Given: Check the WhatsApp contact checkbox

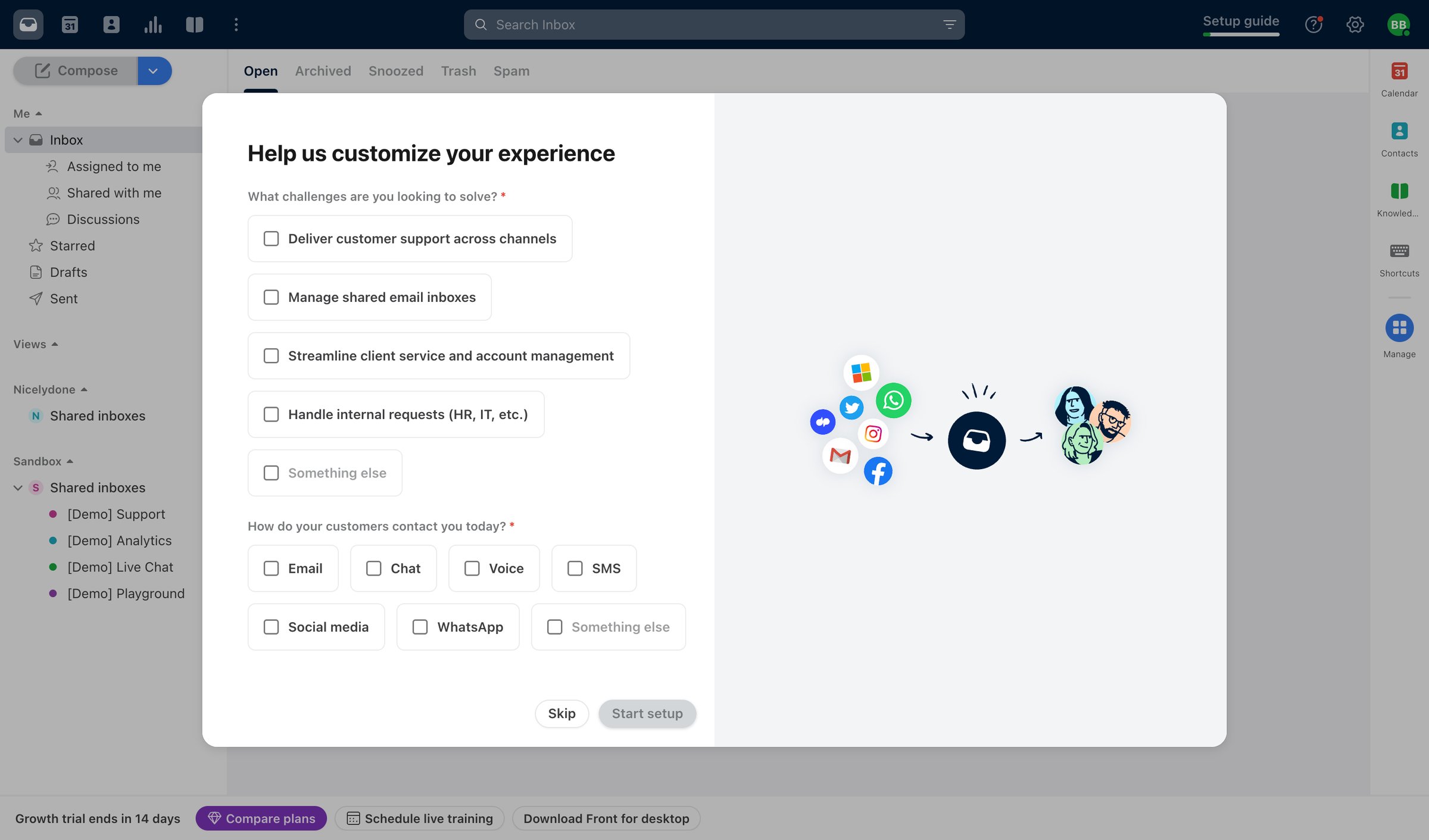Looking at the screenshot, I should pyautogui.click(x=420, y=627).
